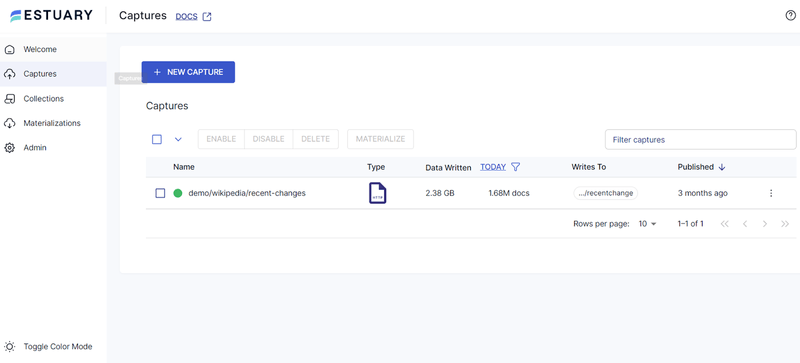Screen dimensions: 800x363
Task: Focus the Filter captures input field
Action: click(x=701, y=139)
